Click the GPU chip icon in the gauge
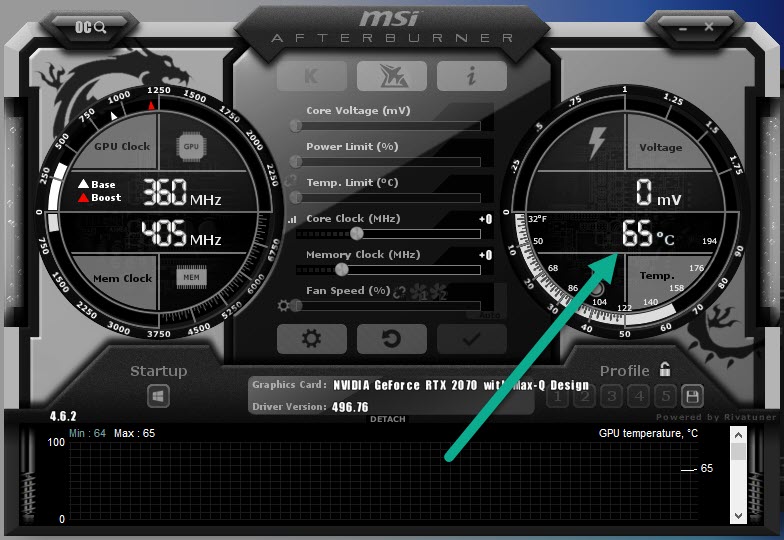The height and width of the screenshot is (540, 784). [191, 147]
